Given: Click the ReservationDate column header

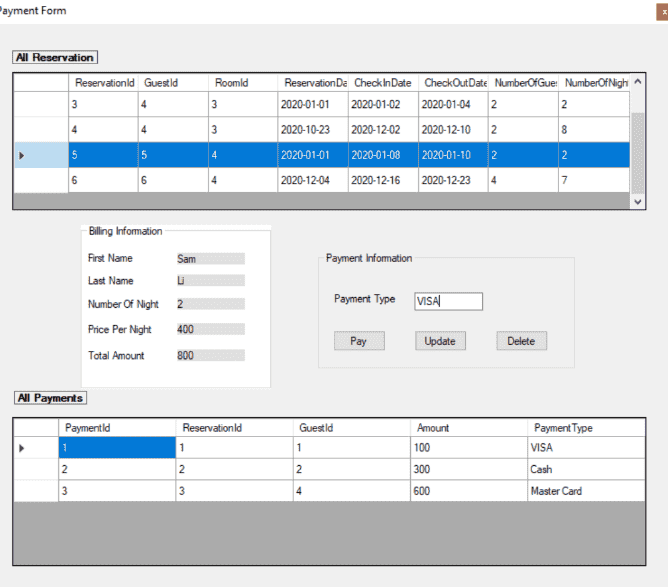Looking at the screenshot, I should 313,83.
